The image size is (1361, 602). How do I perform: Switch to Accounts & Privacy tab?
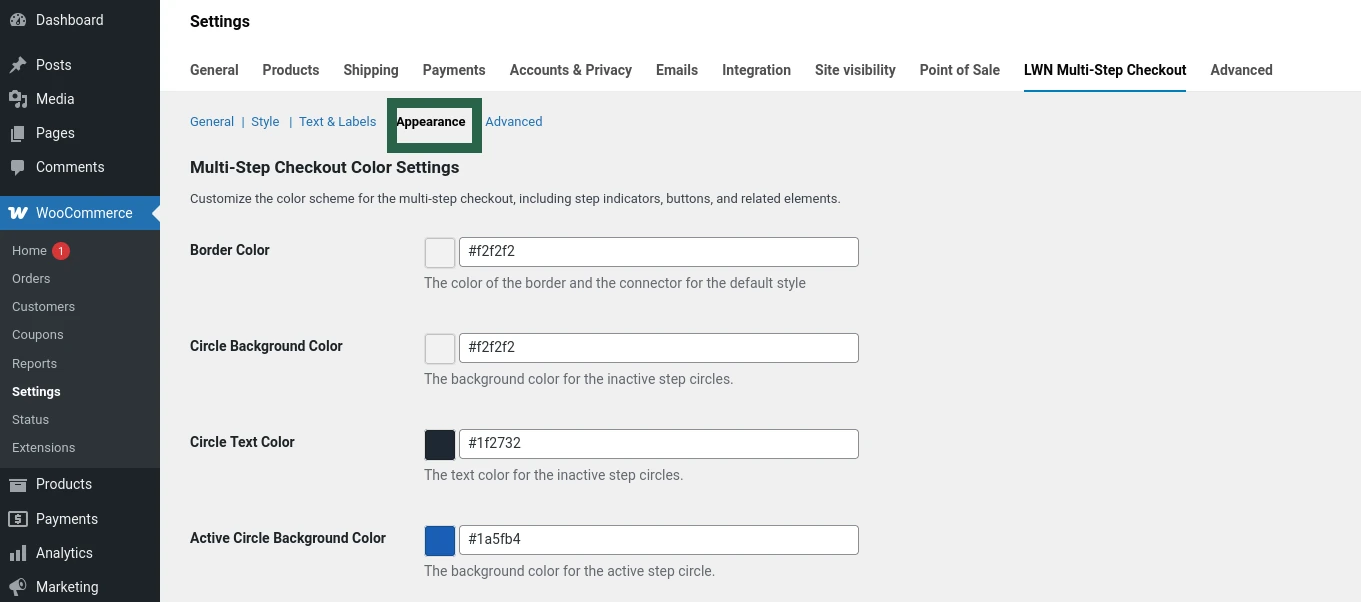click(x=571, y=70)
